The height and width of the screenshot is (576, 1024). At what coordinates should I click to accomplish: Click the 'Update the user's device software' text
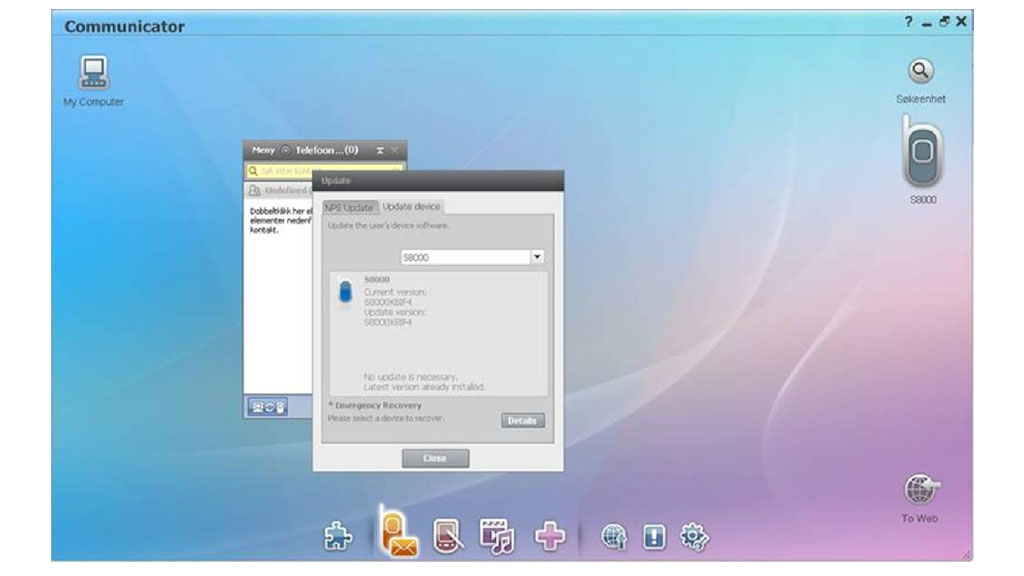(x=389, y=225)
